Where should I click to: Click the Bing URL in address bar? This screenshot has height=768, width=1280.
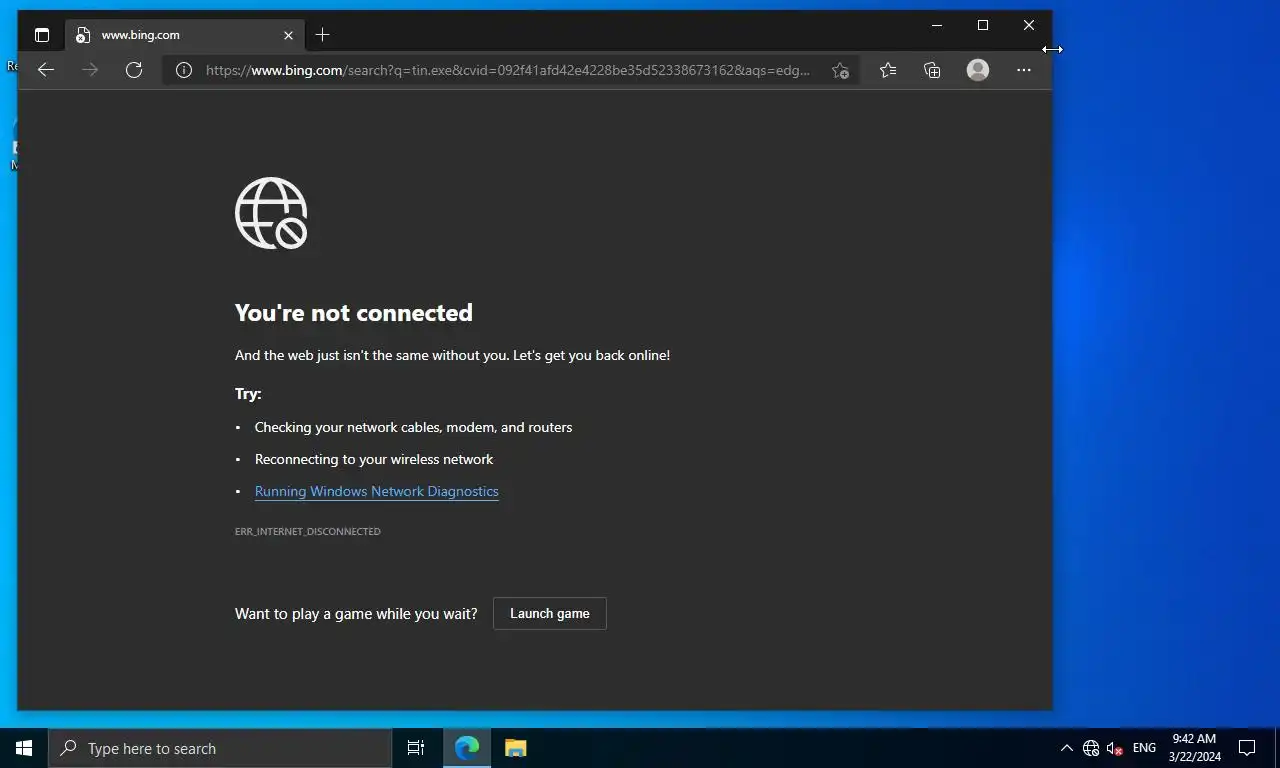[508, 70]
